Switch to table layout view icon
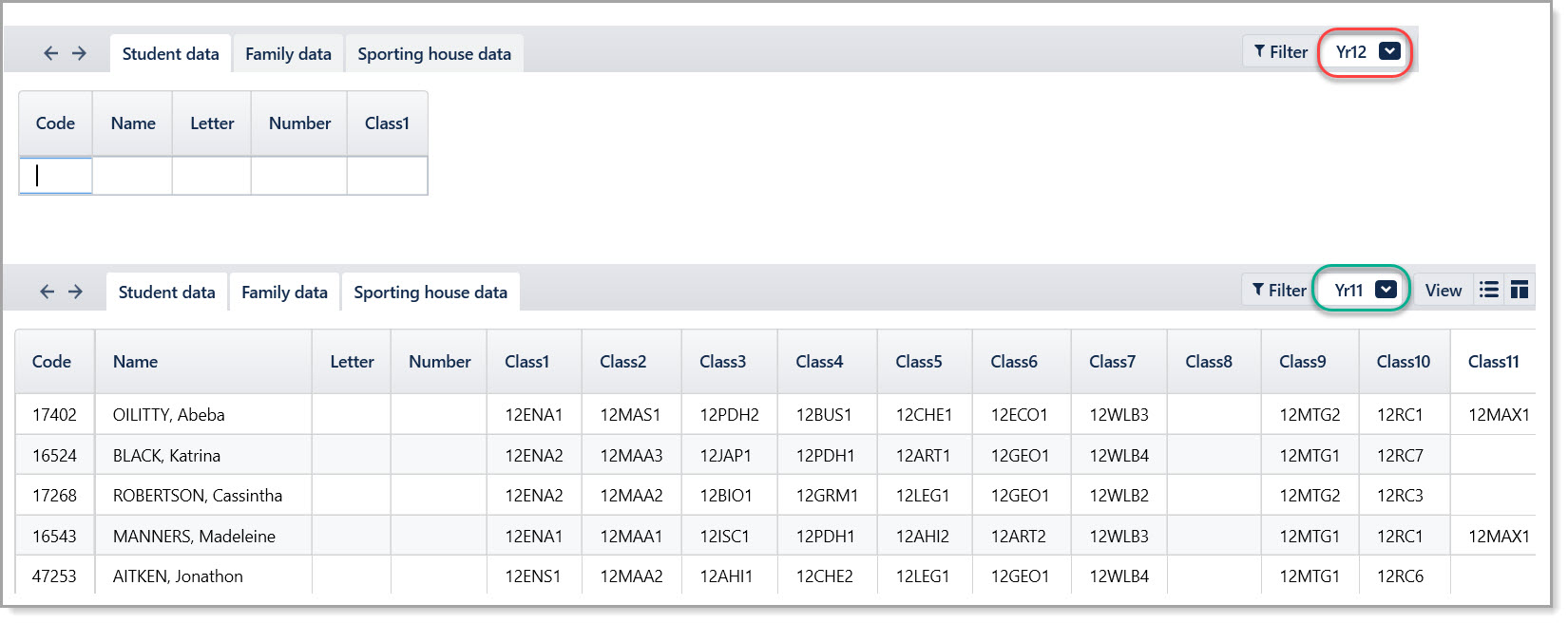1568x623 pixels. (1520, 291)
